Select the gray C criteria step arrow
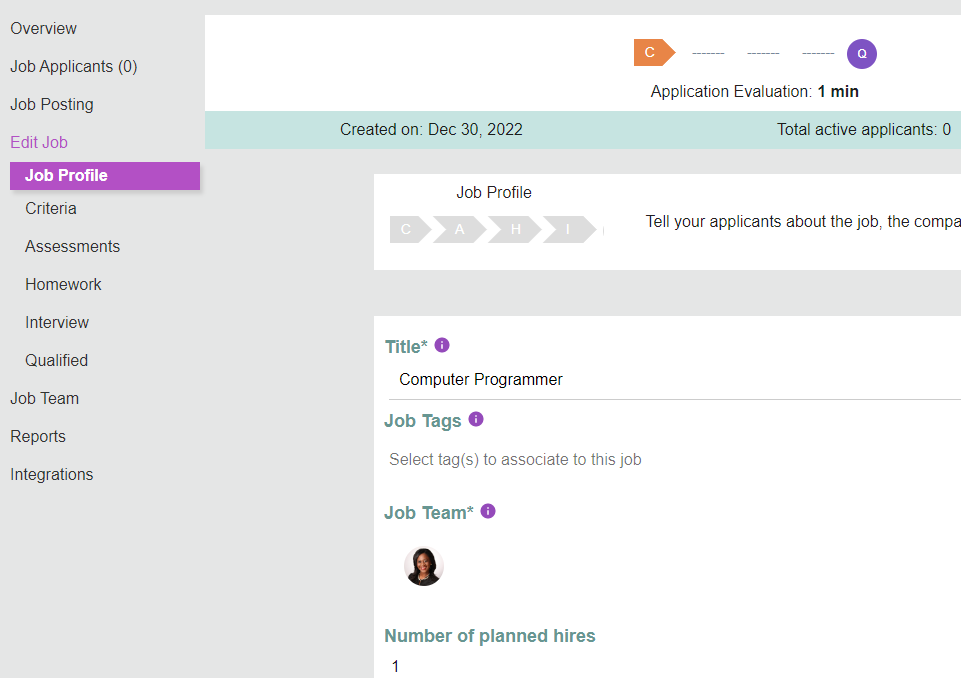This screenshot has width=961, height=678. 410,229
